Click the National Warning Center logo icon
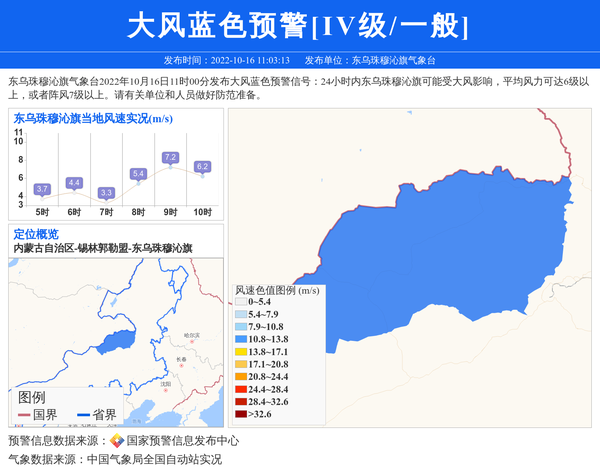The height and width of the screenshot is (471, 600). pos(117,441)
